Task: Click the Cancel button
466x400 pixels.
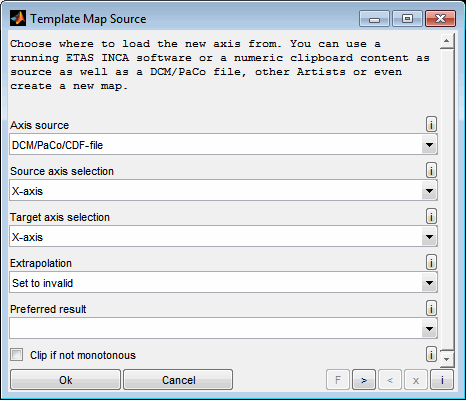Action: 178,380
